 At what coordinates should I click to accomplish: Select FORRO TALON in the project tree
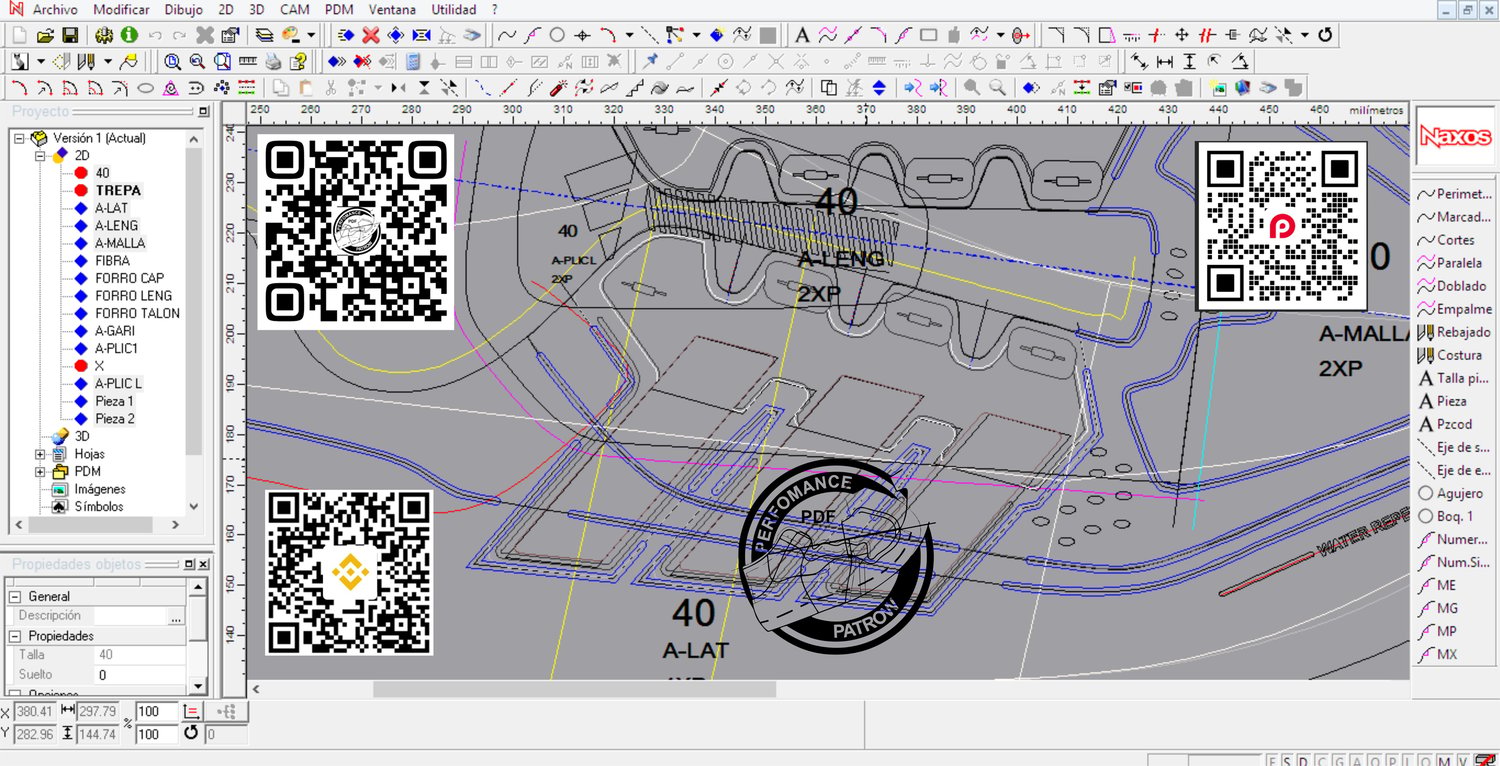click(x=138, y=313)
